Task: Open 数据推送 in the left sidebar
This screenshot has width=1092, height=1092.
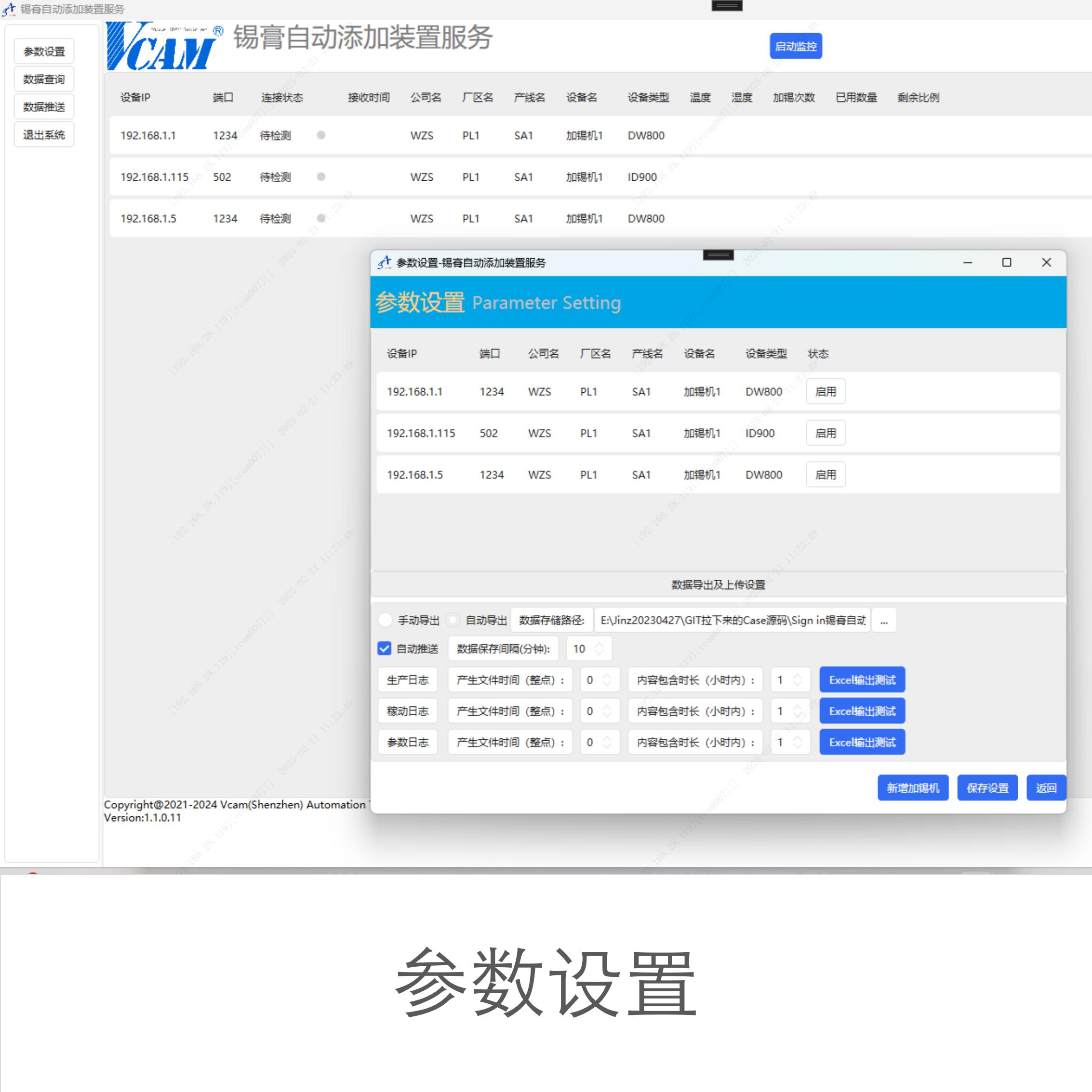Action: click(44, 107)
